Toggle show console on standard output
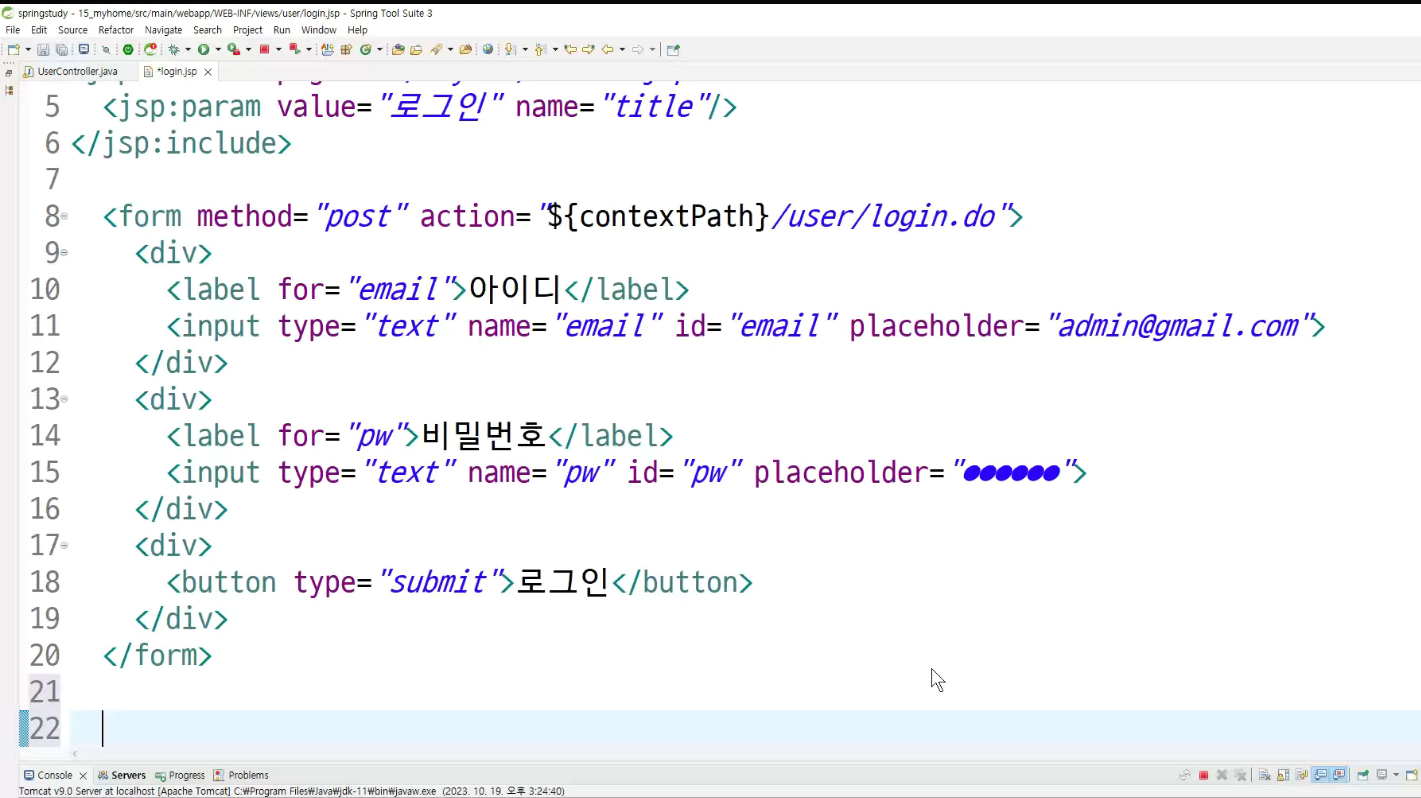The image size is (1421, 798). [1321, 775]
